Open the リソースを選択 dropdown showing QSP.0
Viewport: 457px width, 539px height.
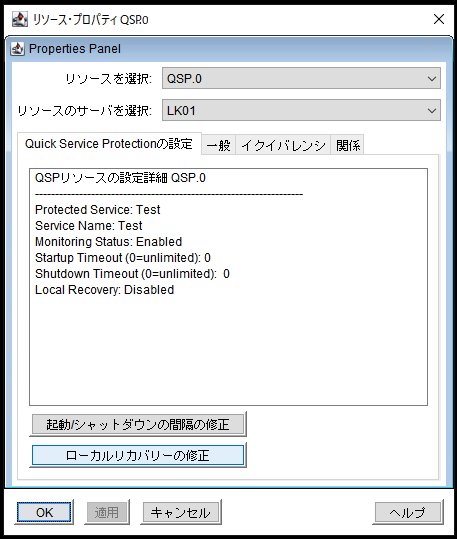301,78
